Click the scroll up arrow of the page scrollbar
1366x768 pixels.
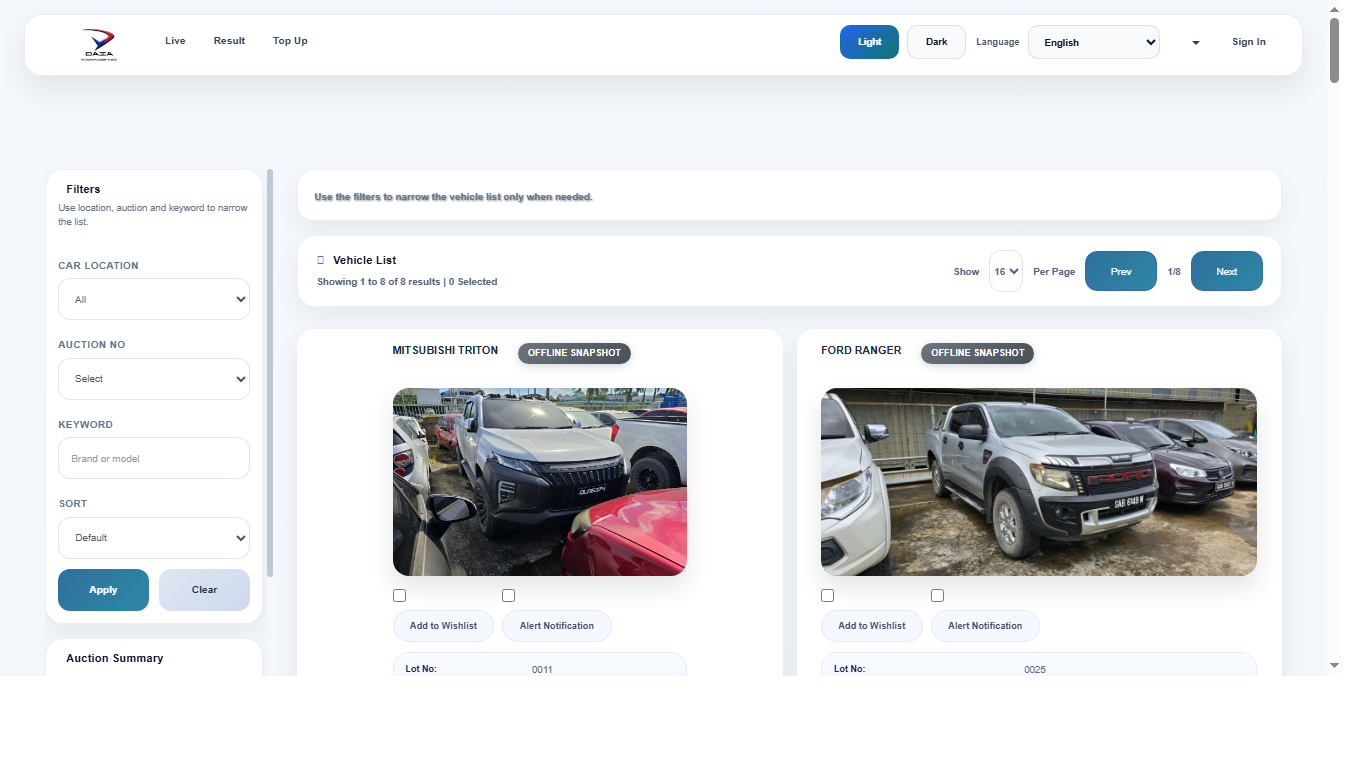pyautogui.click(x=1334, y=9)
